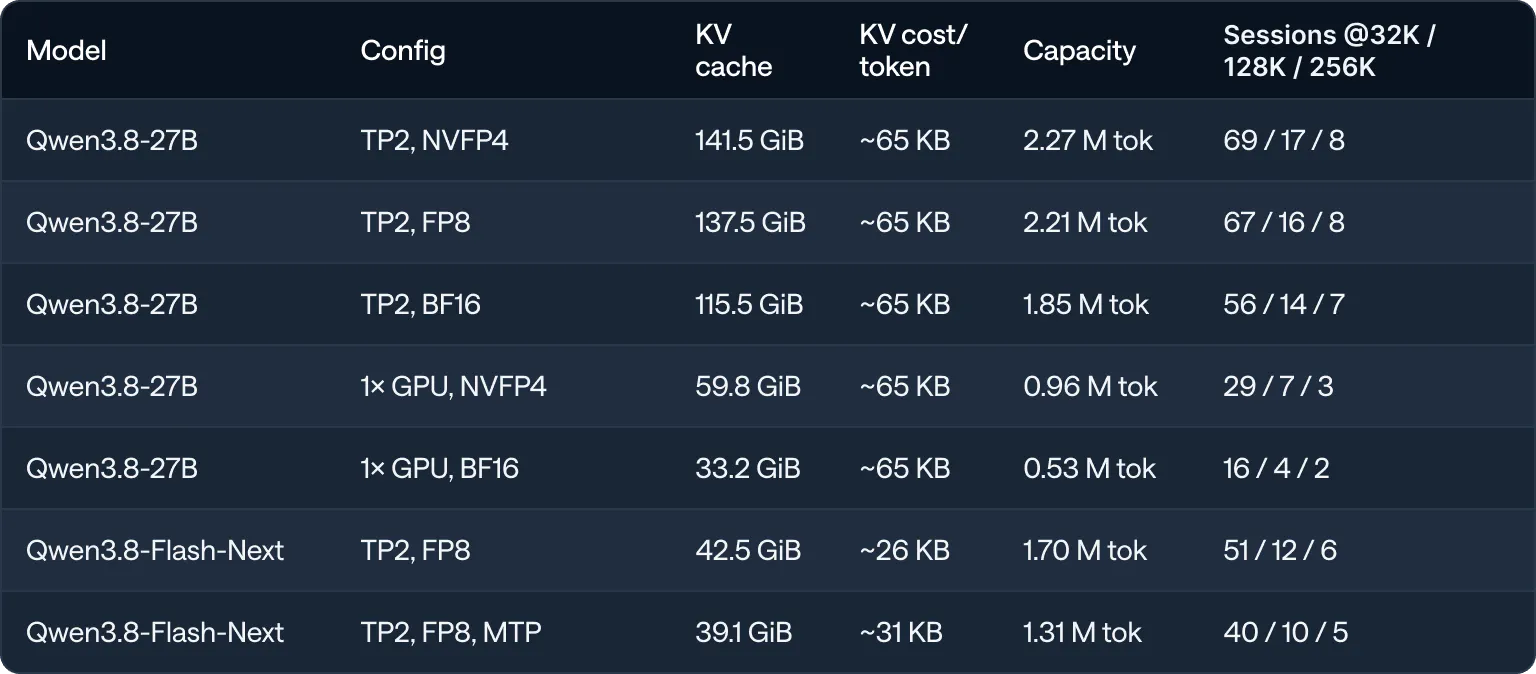Image resolution: width=1536 pixels, height=674 pixels.
Task: Select the 1× GPU, NVFP4 cell
Action: pyautogui.click(x=454, y=386)
